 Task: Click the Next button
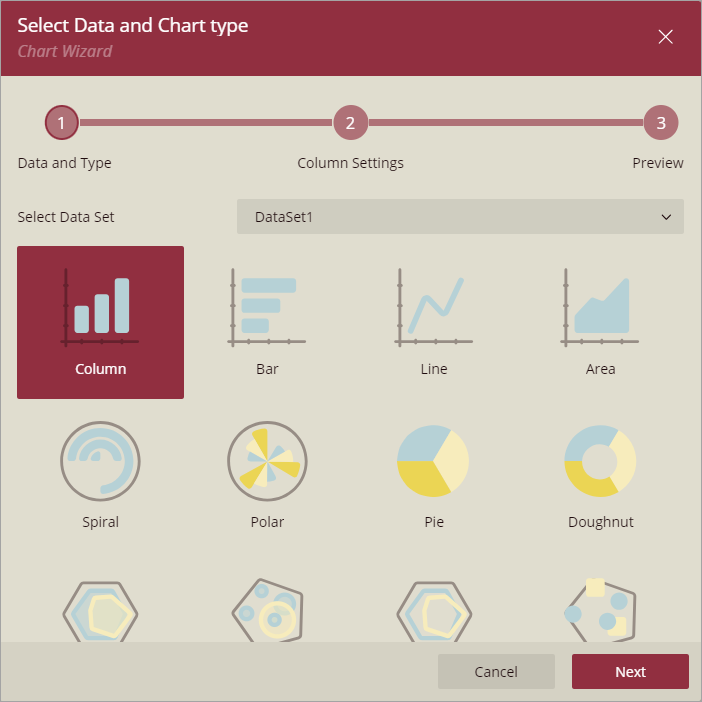[x=630, y=672]
